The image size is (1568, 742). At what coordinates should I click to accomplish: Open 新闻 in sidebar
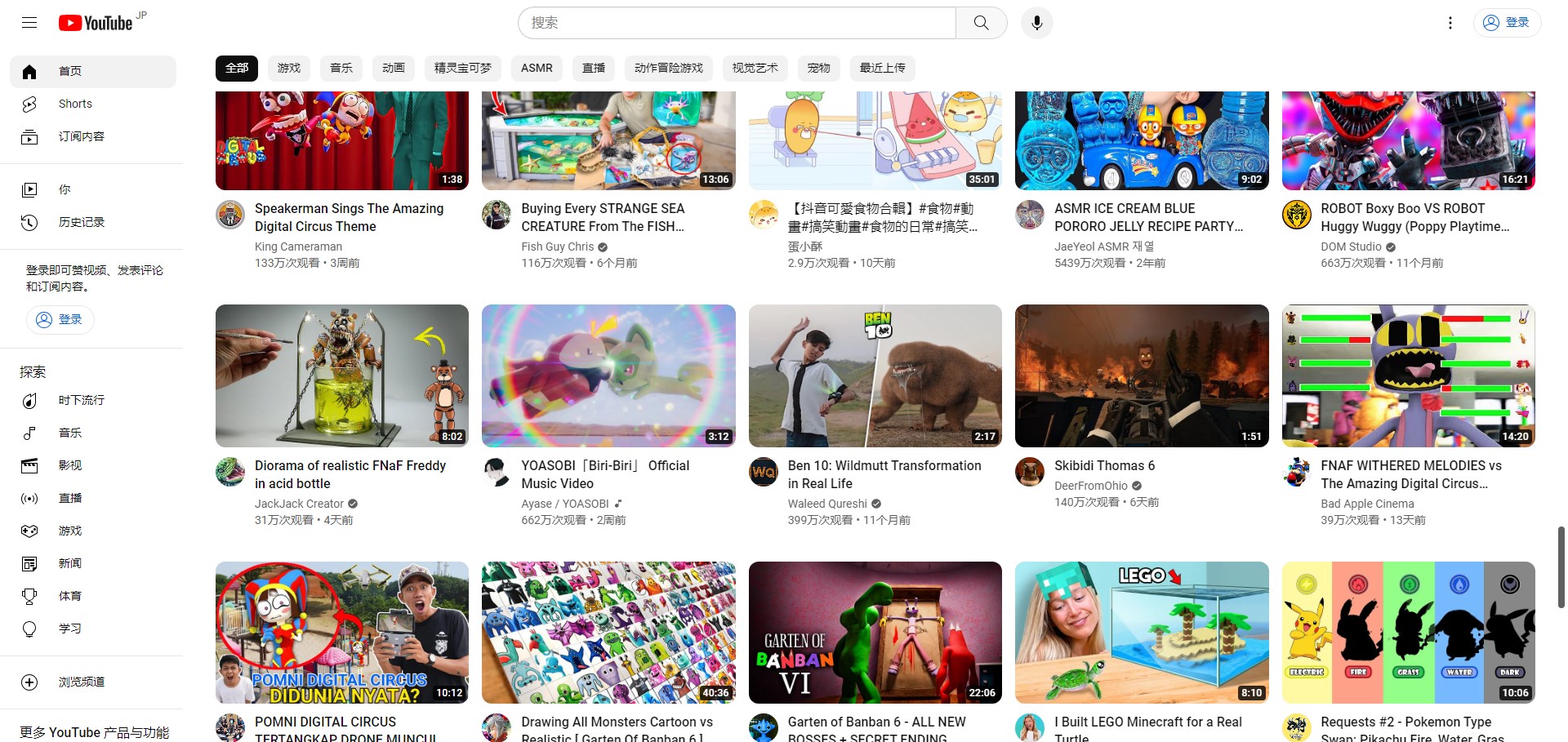(93, 563)
